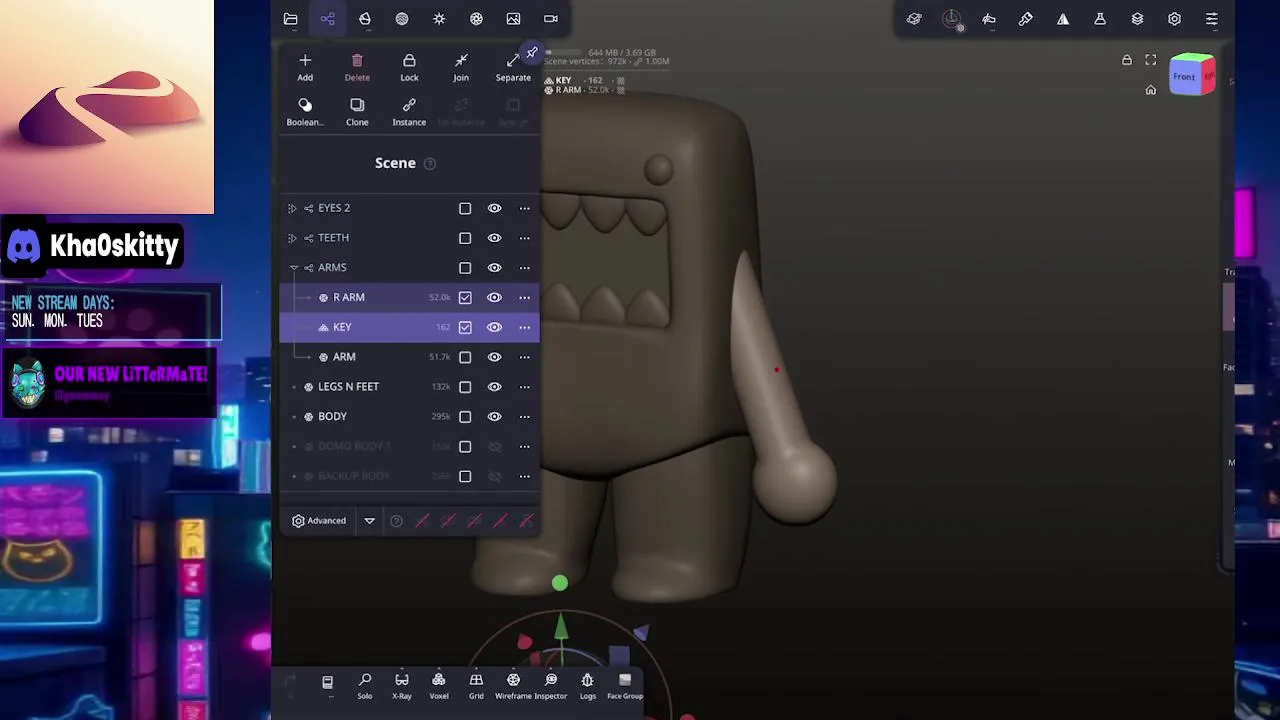Select the ARMS group checkbox
1280x720 pixels.
(465, 268)
